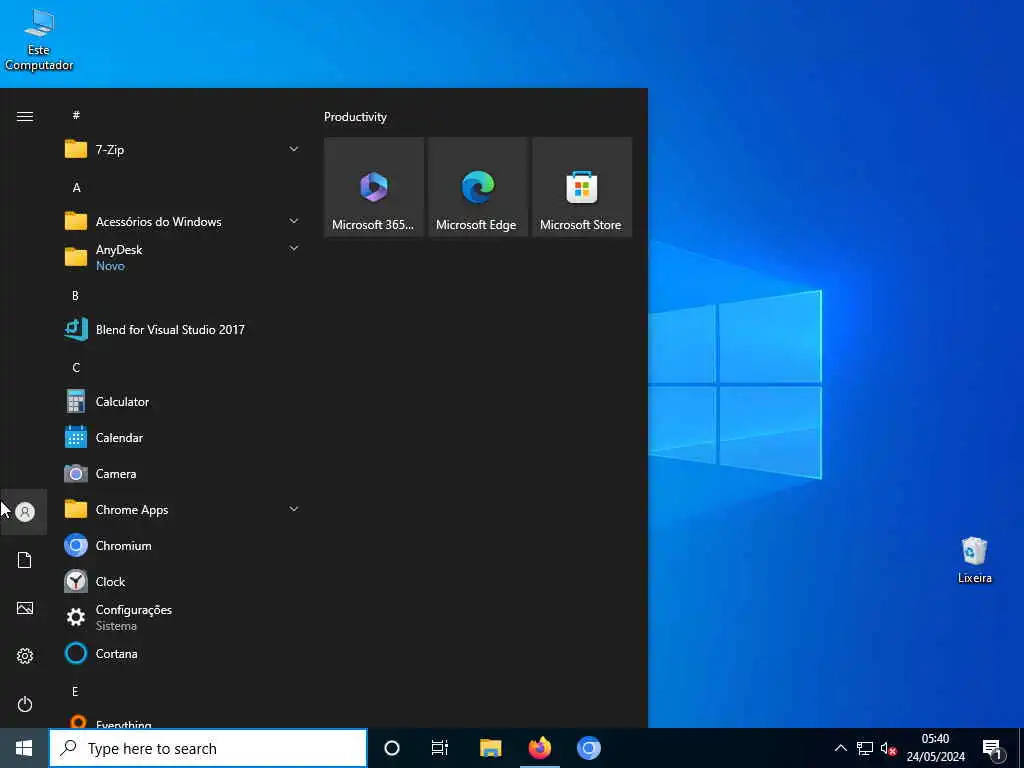Click the Power icon in Start sidebar
The height and width of the screenshot is (768, 1024).
click(x=25, y=704)
